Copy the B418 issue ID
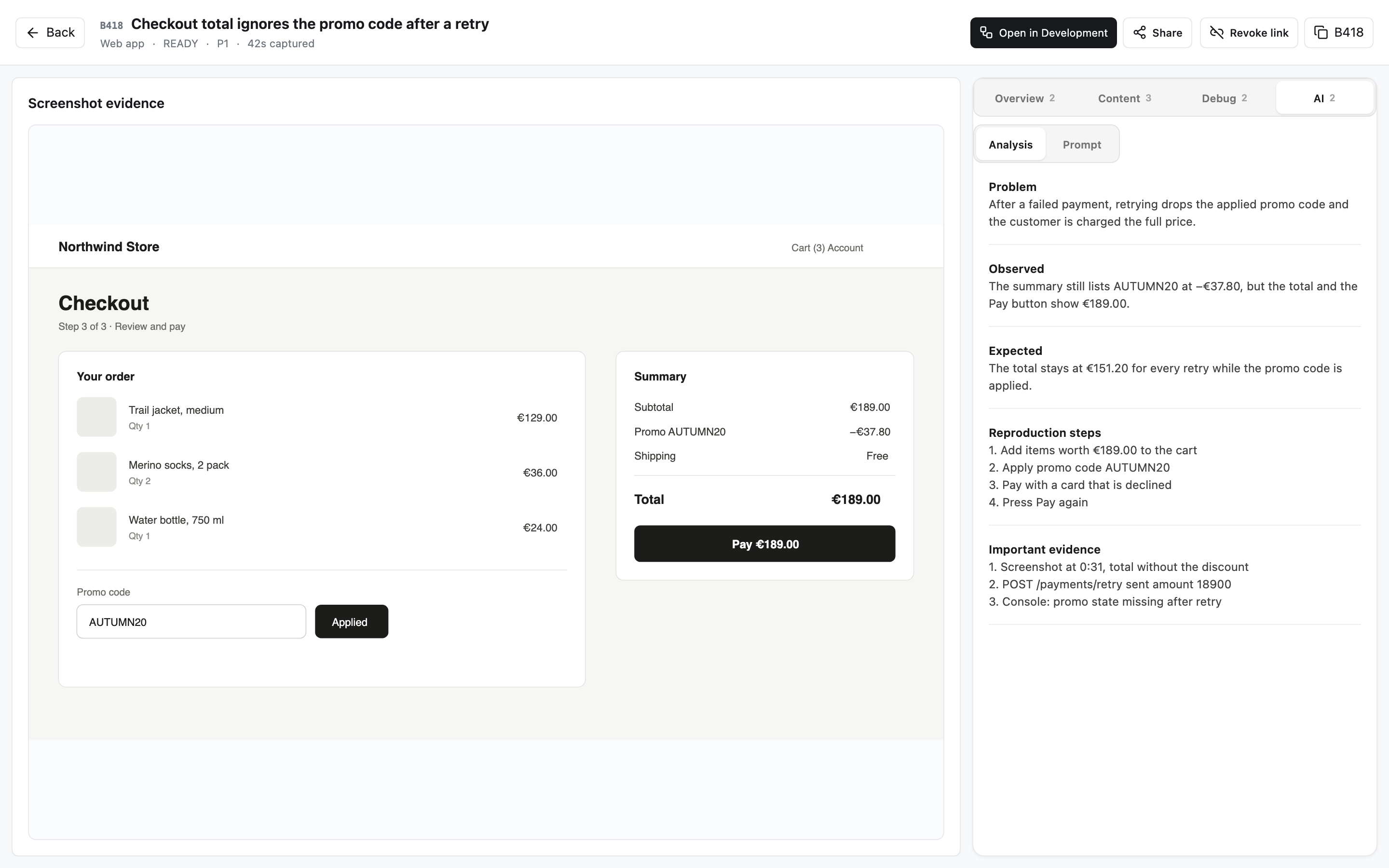This screenshot has width=1389, height=868. [1338, 33]
